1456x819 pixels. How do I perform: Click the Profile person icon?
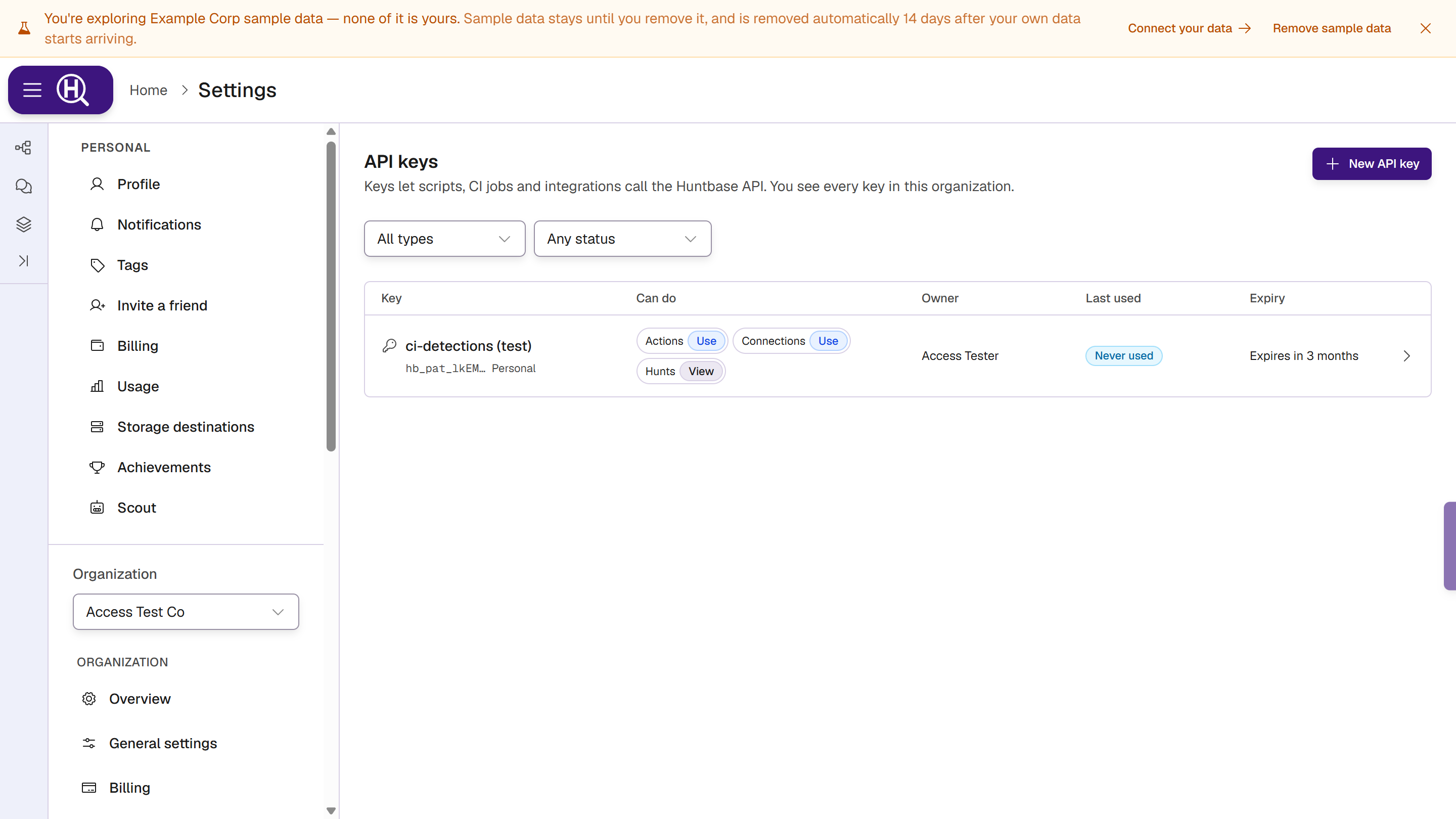[97, 184]
